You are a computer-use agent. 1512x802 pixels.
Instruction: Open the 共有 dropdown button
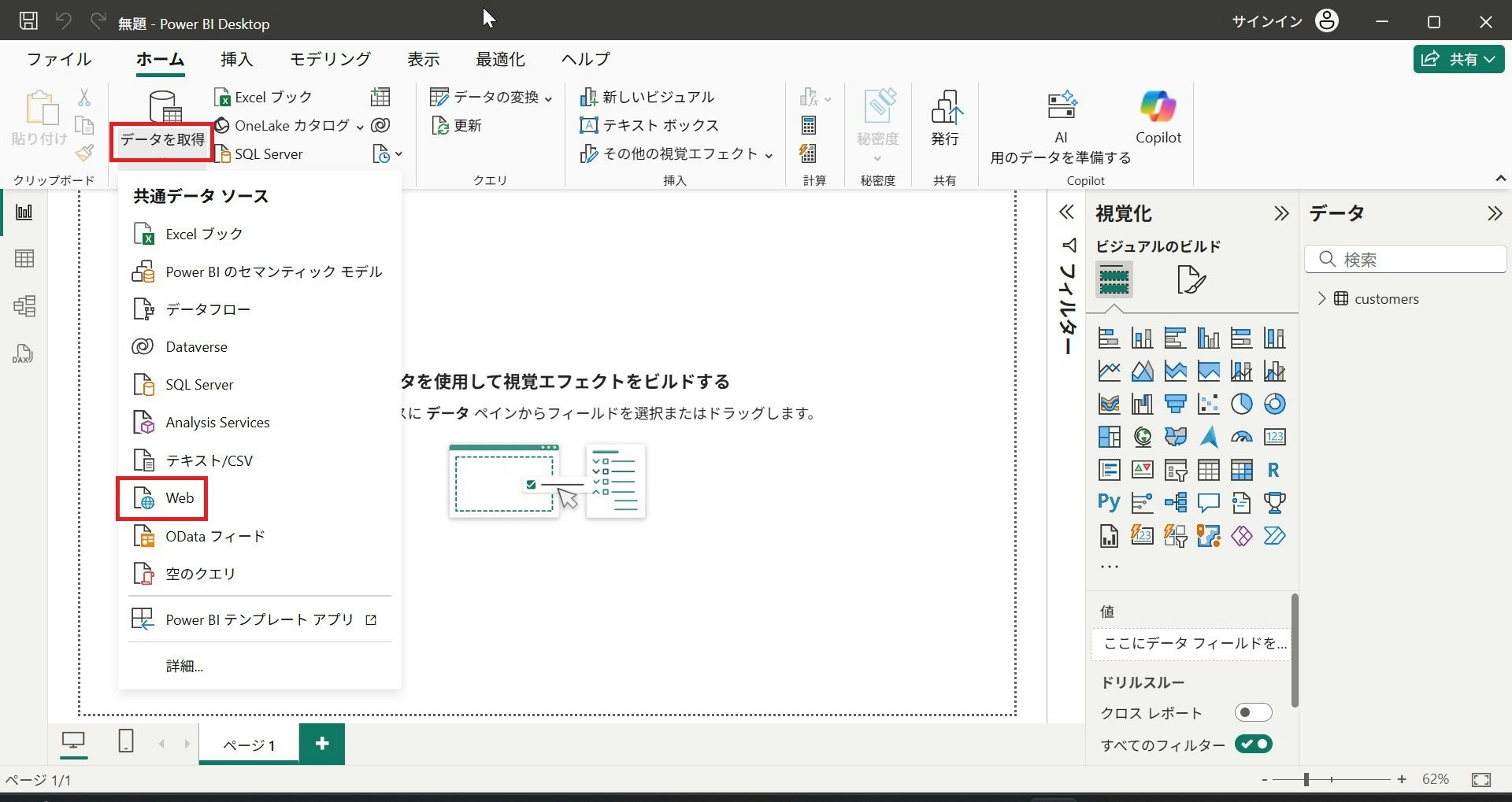(x=1458, y=59)
